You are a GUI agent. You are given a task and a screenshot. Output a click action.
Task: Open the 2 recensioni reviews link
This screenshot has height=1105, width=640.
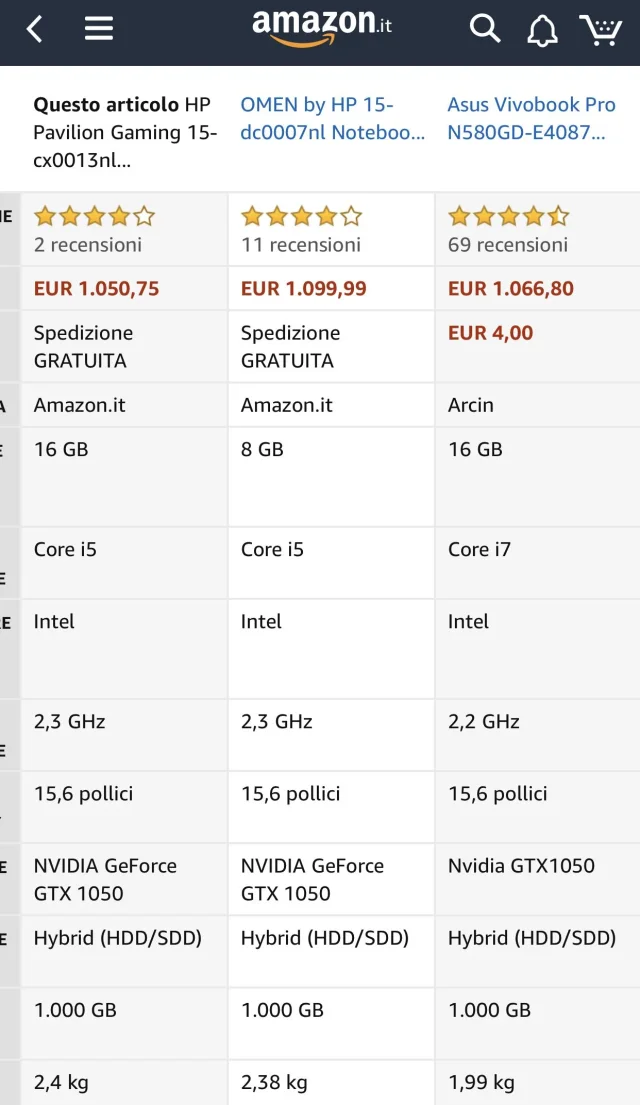coord(88,245)
